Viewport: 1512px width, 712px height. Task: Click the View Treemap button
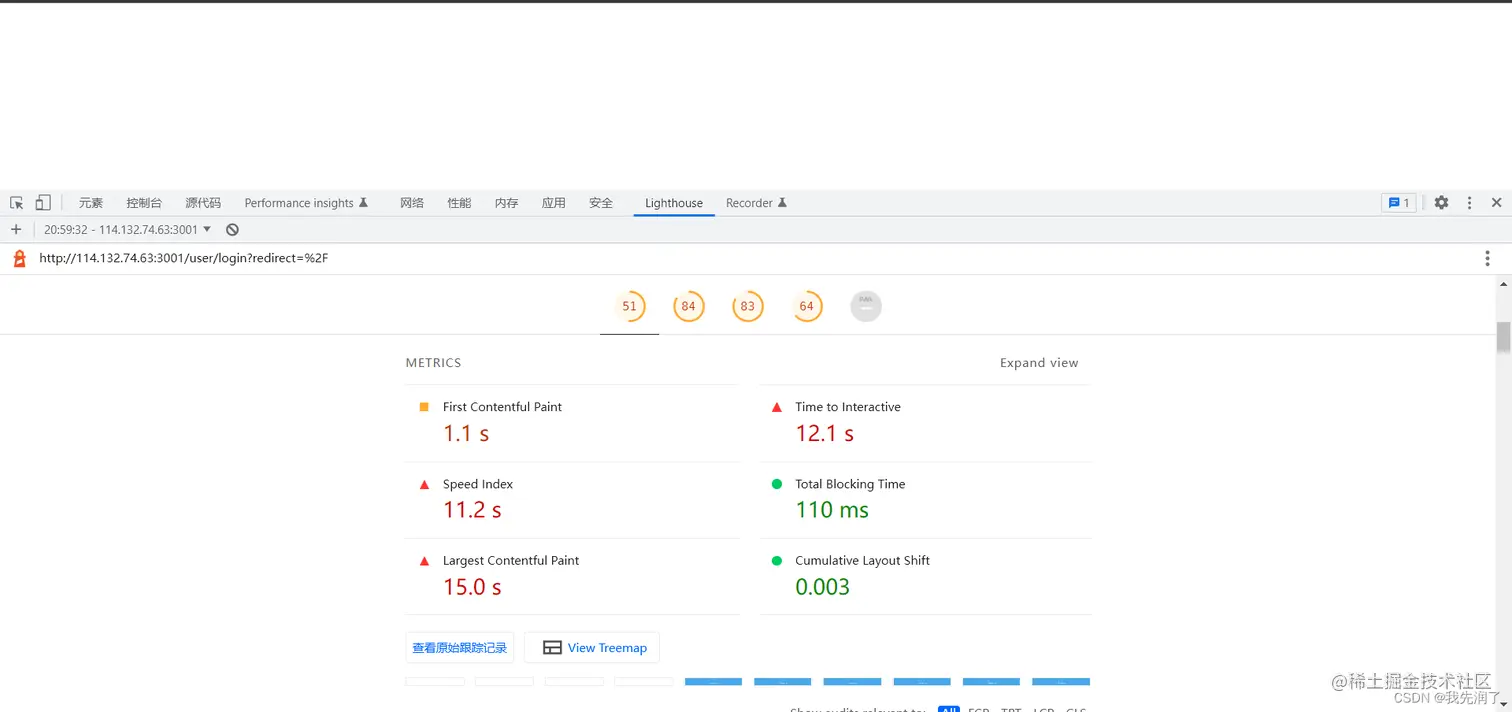pos(592,648)
